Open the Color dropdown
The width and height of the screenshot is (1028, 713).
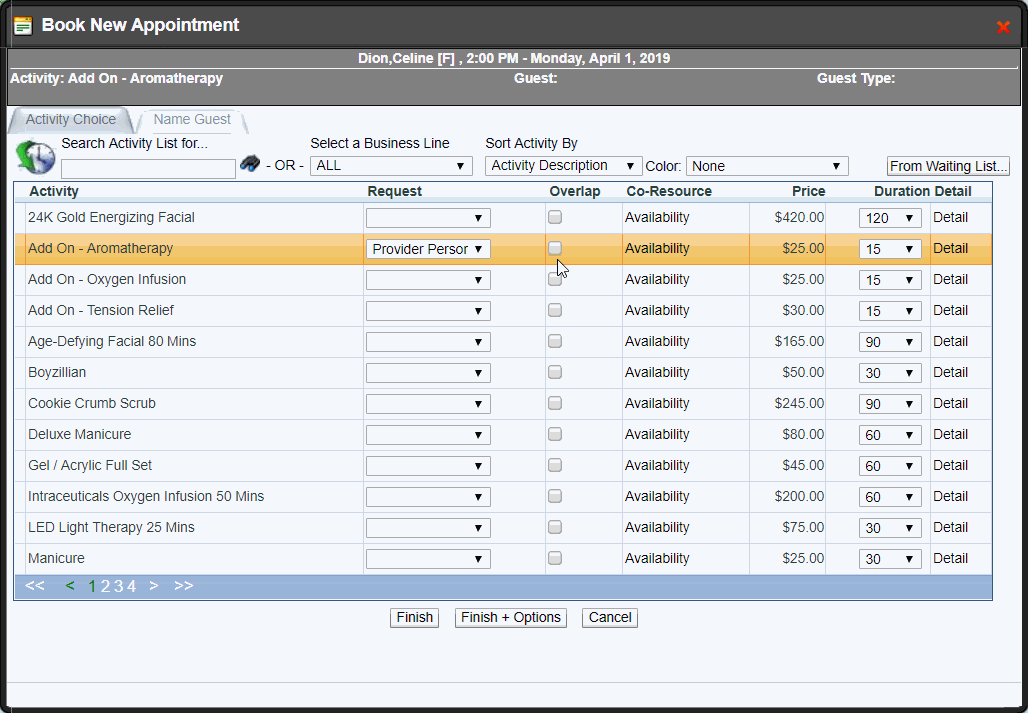(767, 166)
